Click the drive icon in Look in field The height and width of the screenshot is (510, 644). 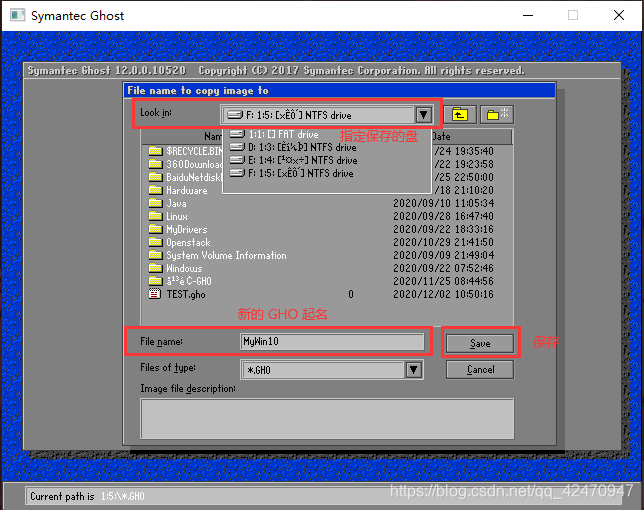(235, 115)
